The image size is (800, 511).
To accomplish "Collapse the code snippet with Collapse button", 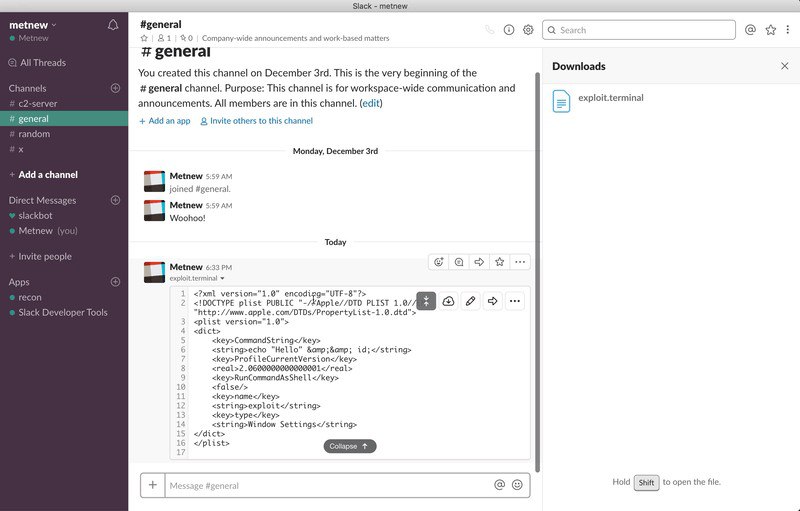I will (349, 446).
